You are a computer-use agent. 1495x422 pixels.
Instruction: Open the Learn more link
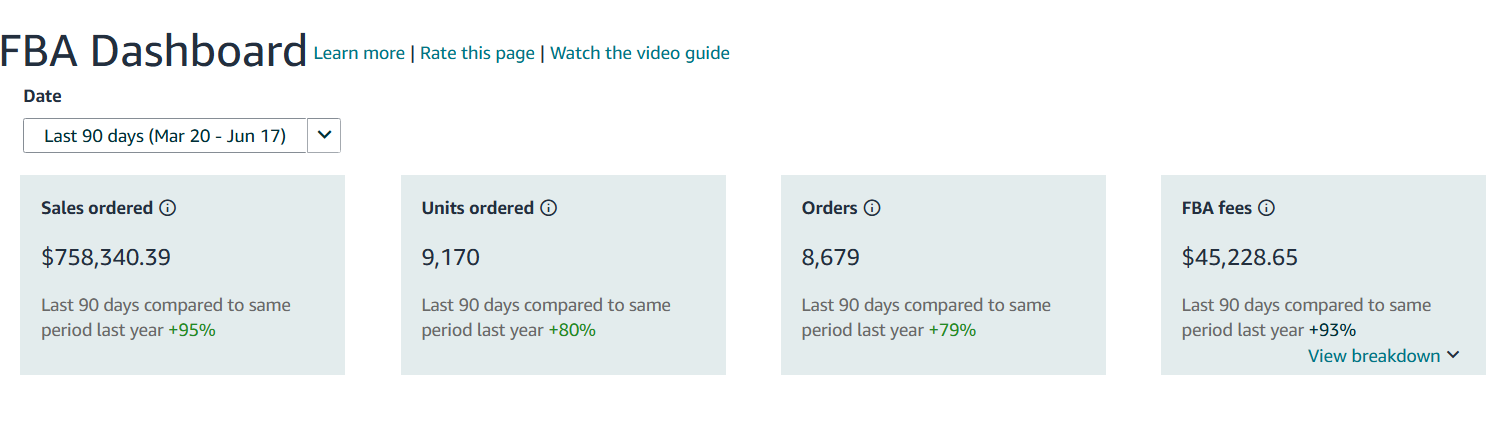point(359,53)
